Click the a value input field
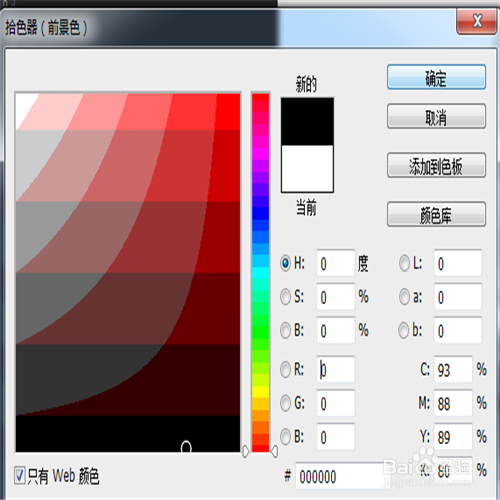Viewport: 500px width, 500px height. (458, 297)
